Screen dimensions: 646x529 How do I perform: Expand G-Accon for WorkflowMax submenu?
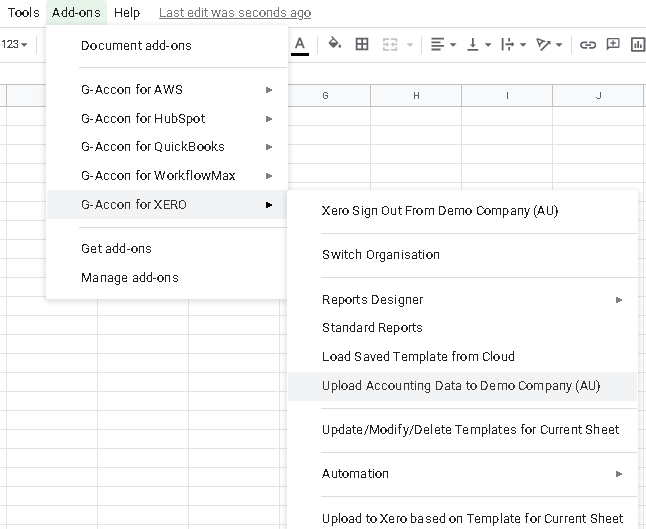click(167, 176)
